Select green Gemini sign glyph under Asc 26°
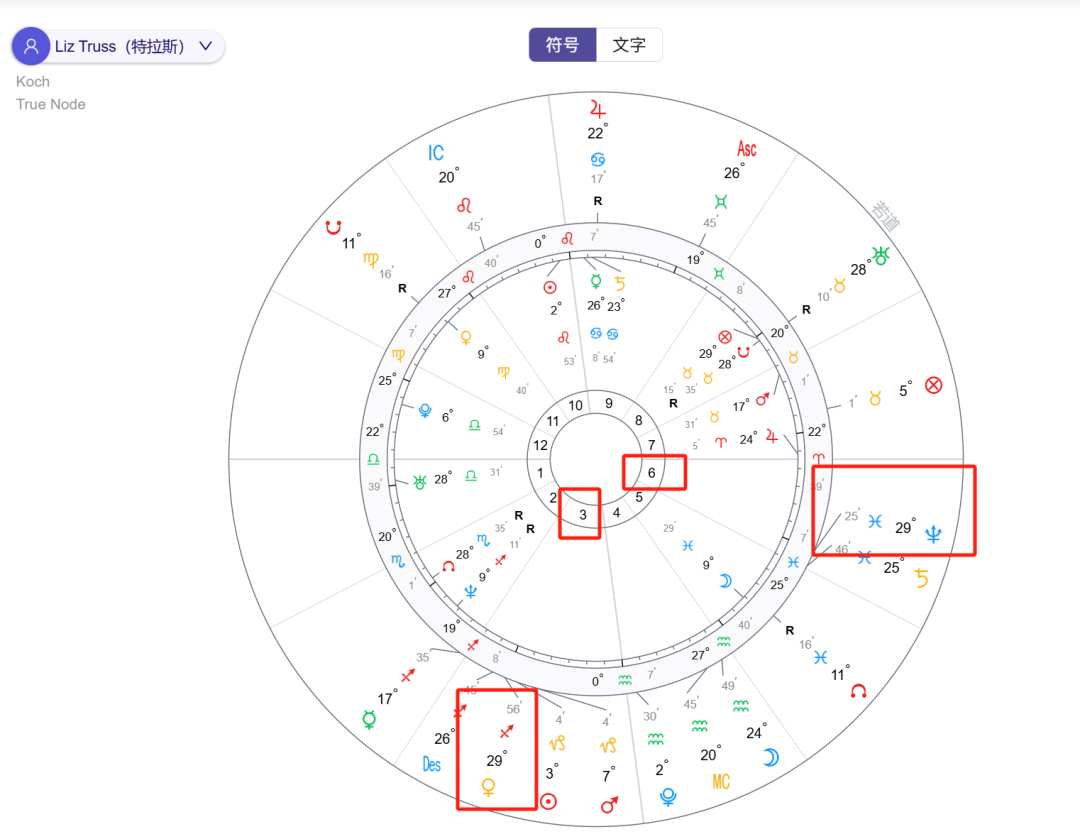 point(721,201)
